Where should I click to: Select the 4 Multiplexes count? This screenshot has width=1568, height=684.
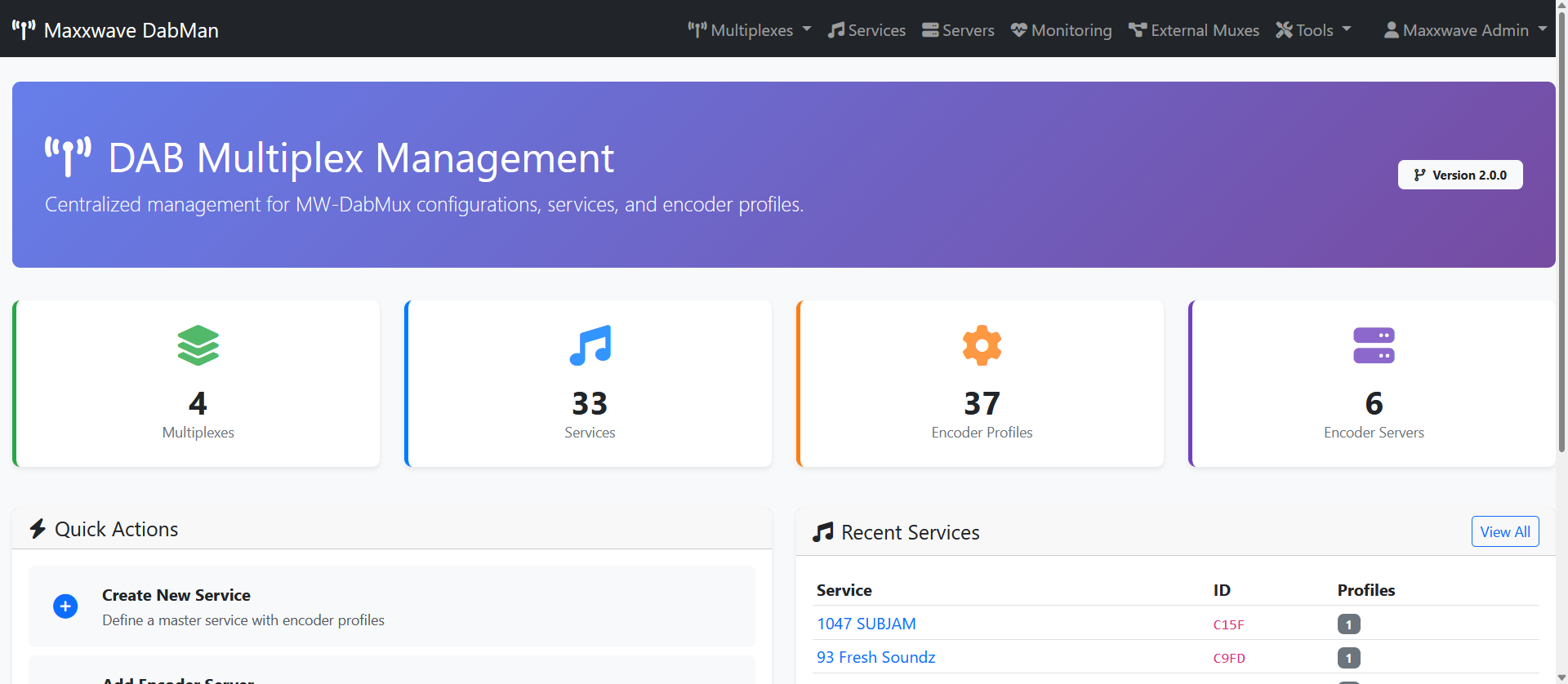[198, 403]
